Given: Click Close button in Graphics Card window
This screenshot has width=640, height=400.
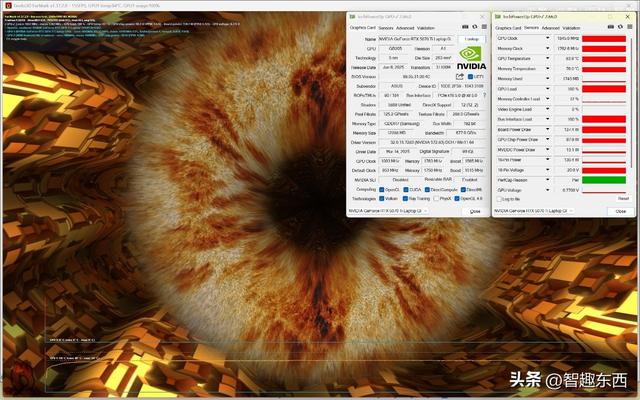Looking at the screenshot, I should [475, 211].
